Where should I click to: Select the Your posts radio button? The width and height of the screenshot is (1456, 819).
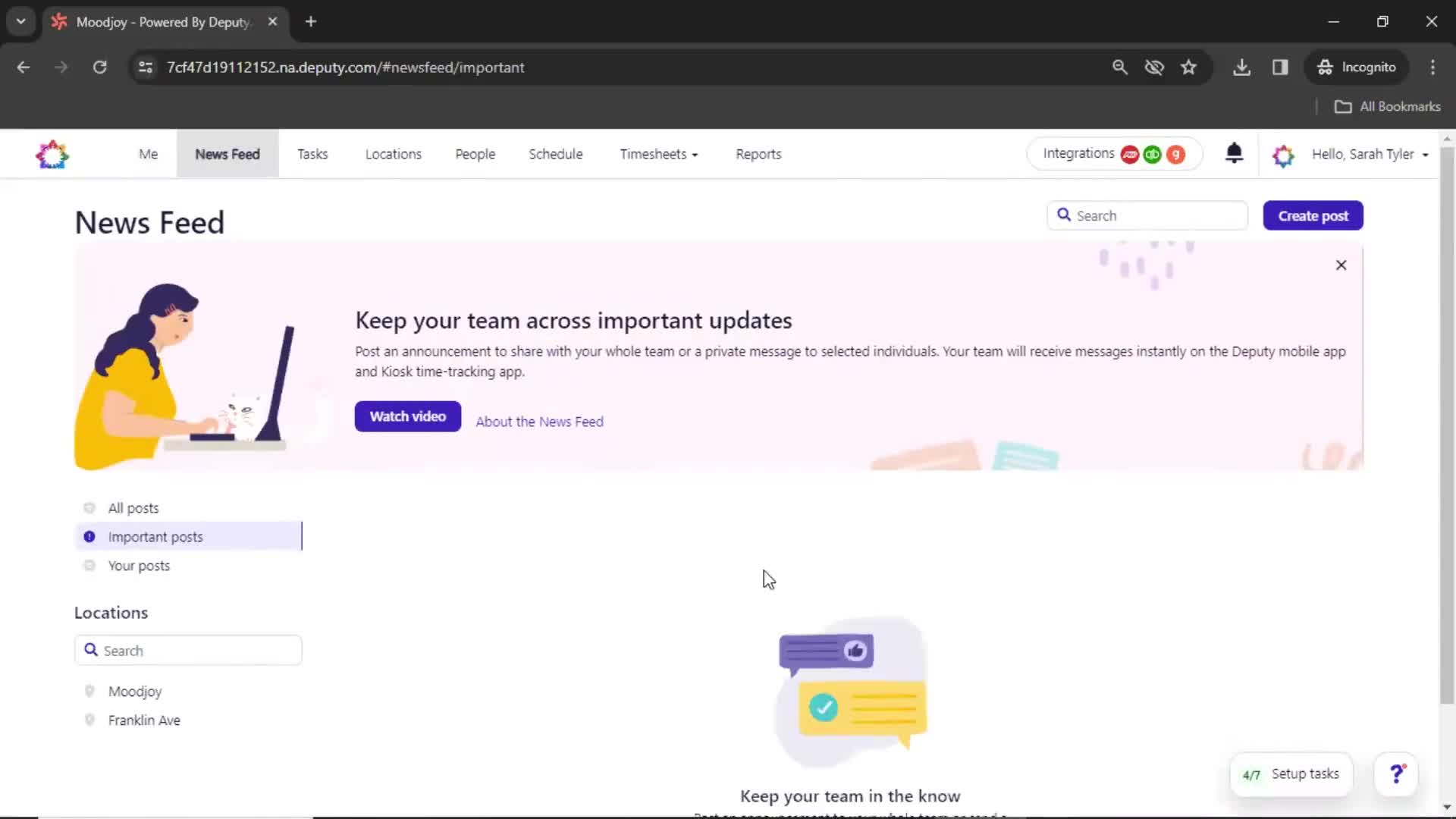click(x=89, y=565)
